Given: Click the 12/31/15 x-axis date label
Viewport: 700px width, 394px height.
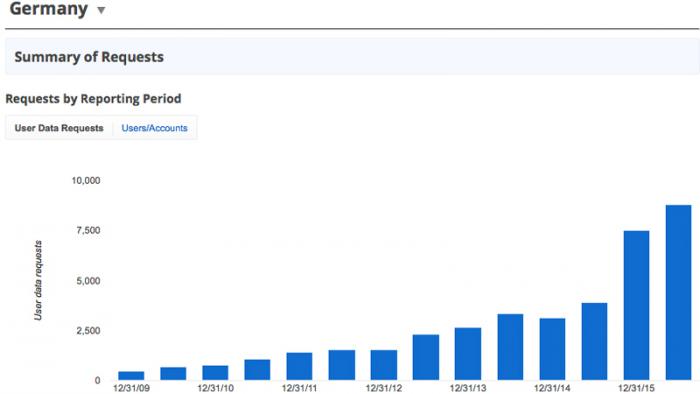Looking at the screenshot, I should [636, 388].
